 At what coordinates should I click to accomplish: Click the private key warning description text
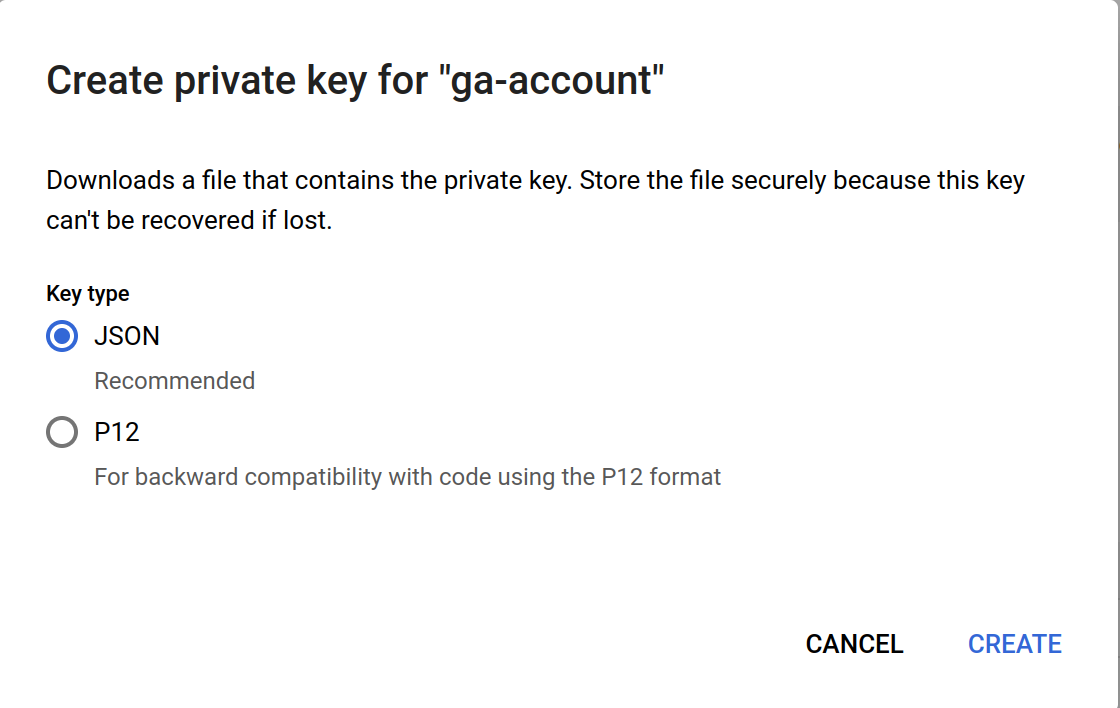tap(534, 200)
